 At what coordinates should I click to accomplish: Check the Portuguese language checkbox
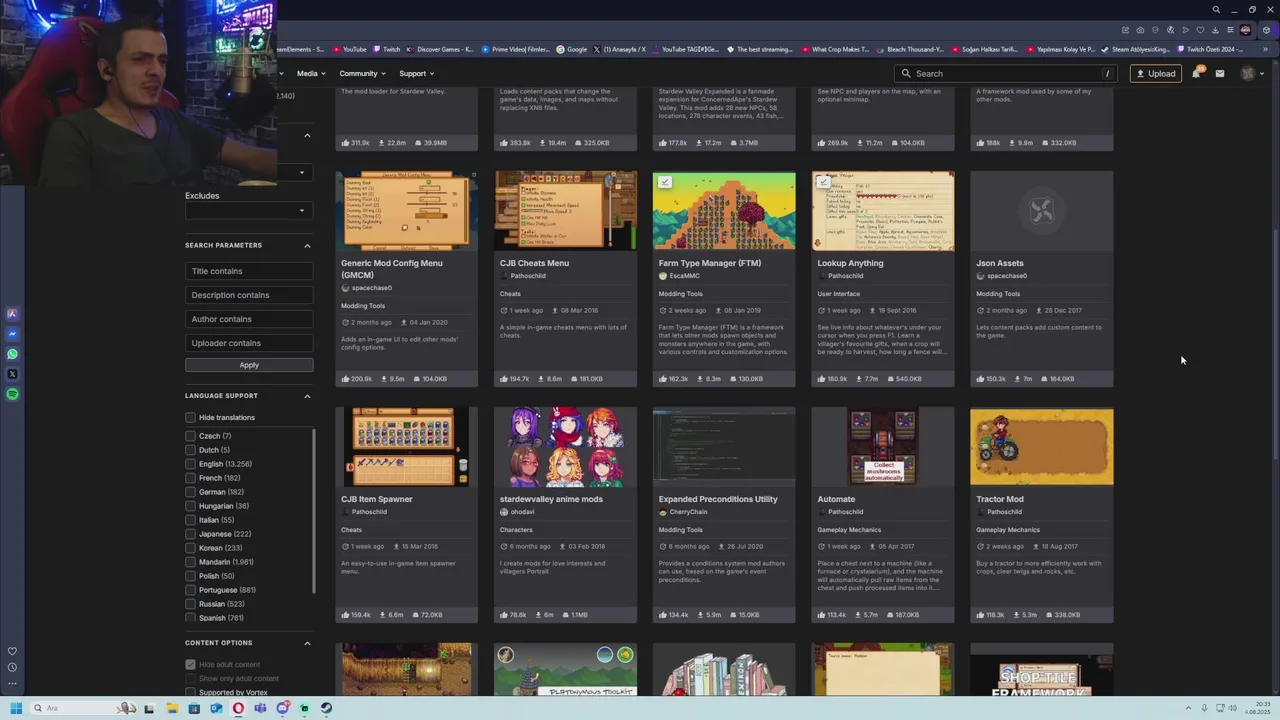(x=190, y=590)
